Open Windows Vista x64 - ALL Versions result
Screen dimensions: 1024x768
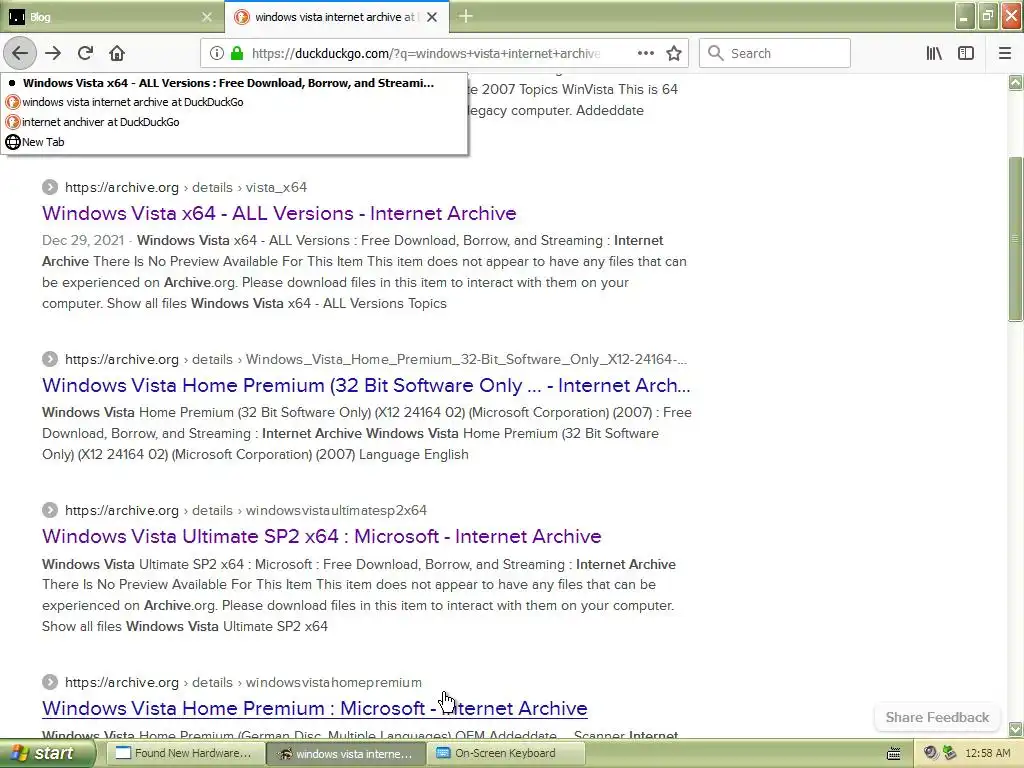click(279, 214)
